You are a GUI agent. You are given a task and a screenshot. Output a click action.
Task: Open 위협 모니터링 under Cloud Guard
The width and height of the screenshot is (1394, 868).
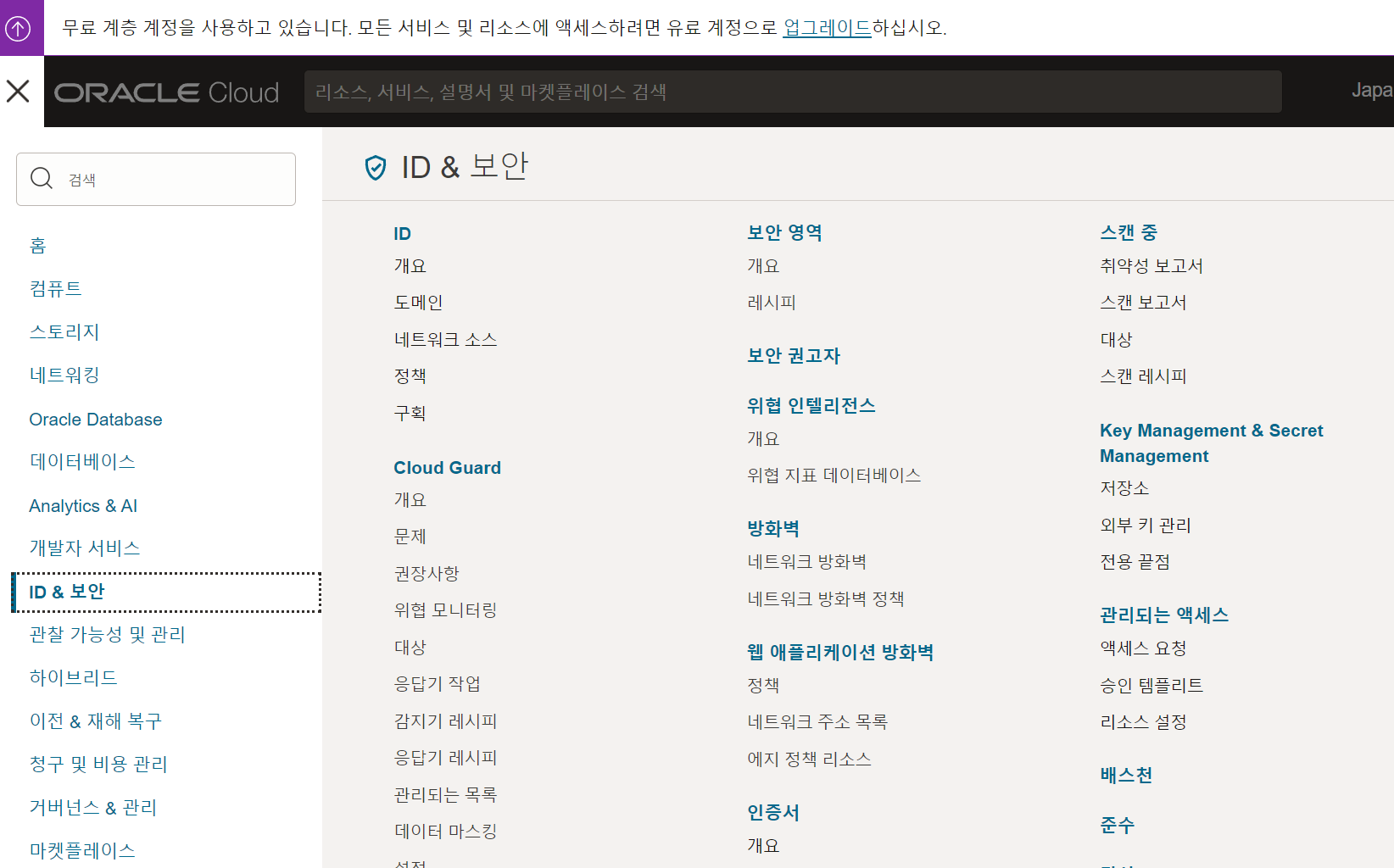[445, 610]
